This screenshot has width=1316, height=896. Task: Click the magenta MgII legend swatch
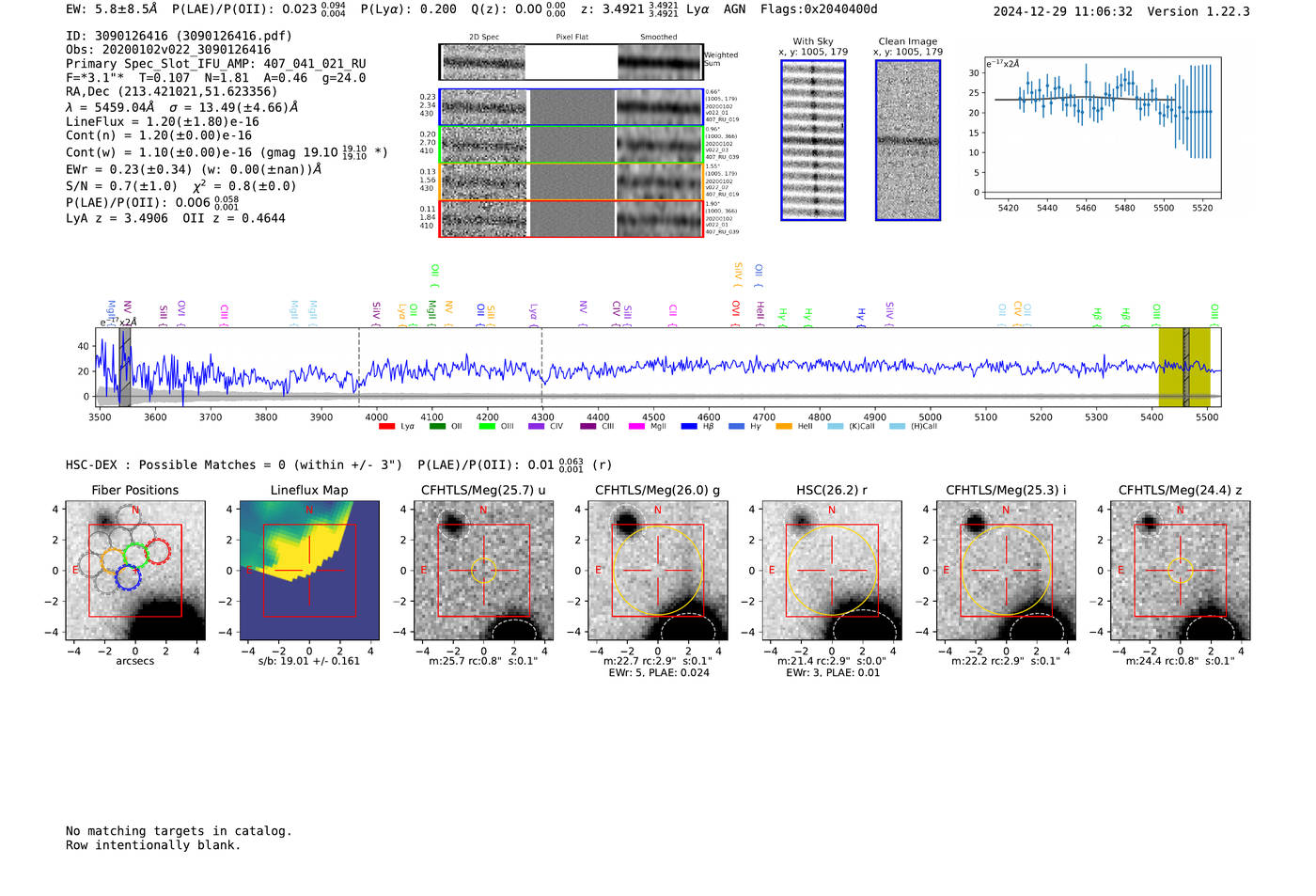click(636, 427)
